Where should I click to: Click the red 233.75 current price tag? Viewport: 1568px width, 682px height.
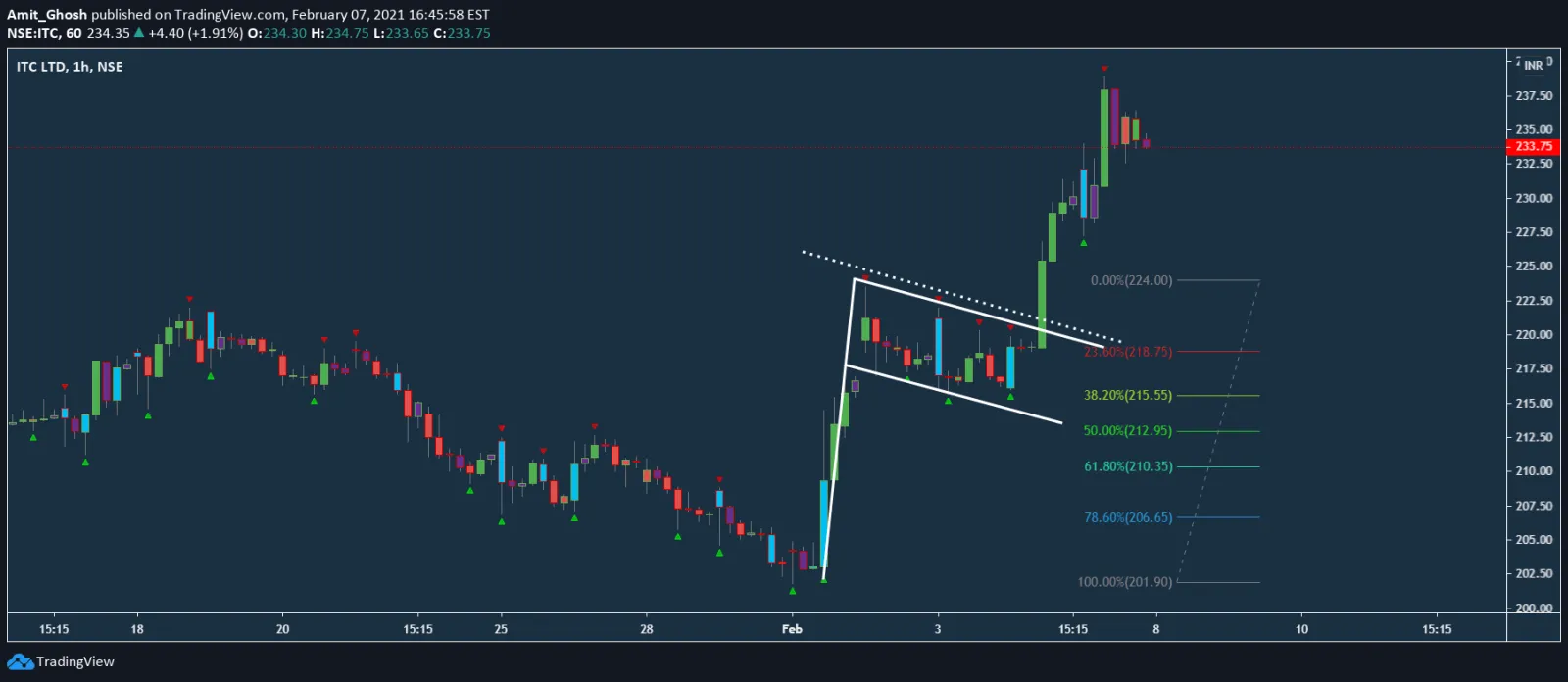point(1533,147)
